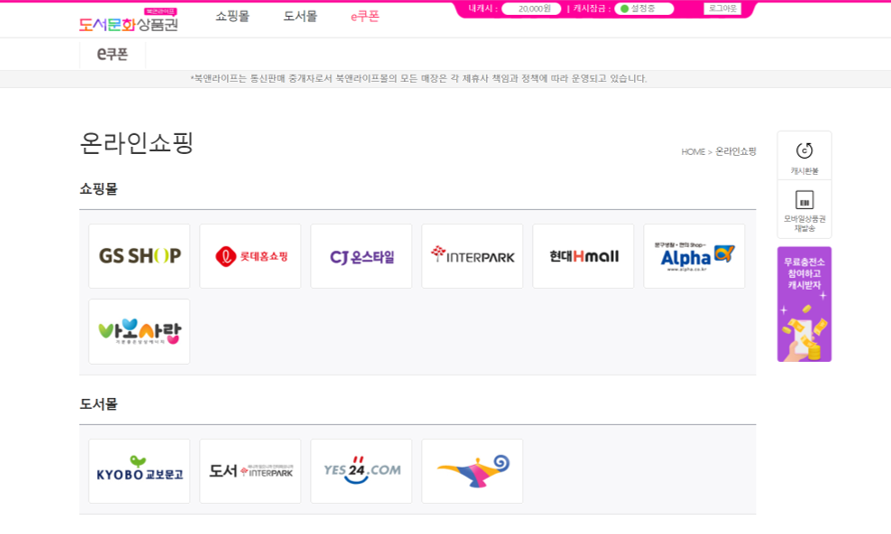Open the CJ 온스타일 mall tile
891x534 pixels.
click(x=361, y=256)
